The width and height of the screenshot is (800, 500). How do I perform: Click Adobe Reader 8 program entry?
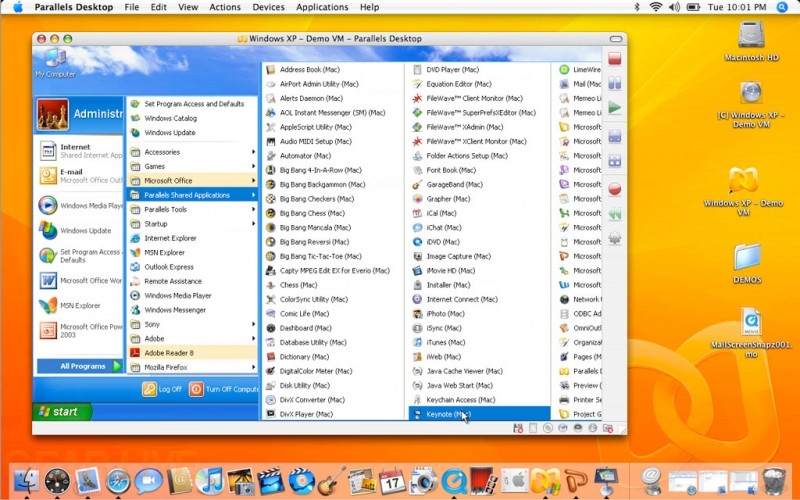pos(192,353)
